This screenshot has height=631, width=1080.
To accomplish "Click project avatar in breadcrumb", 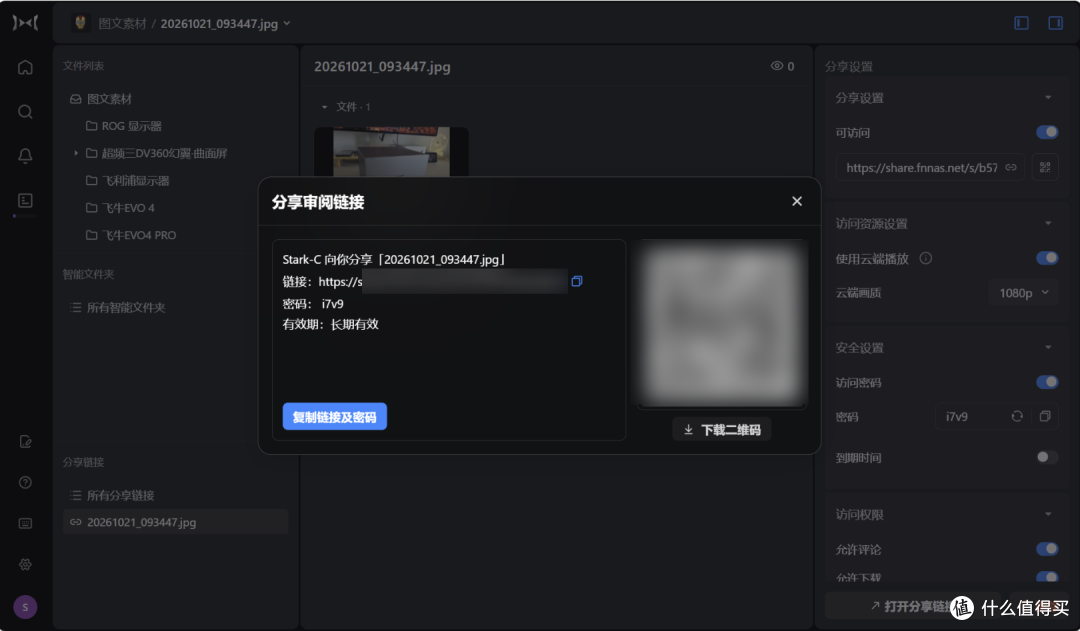I will point(81,23).
